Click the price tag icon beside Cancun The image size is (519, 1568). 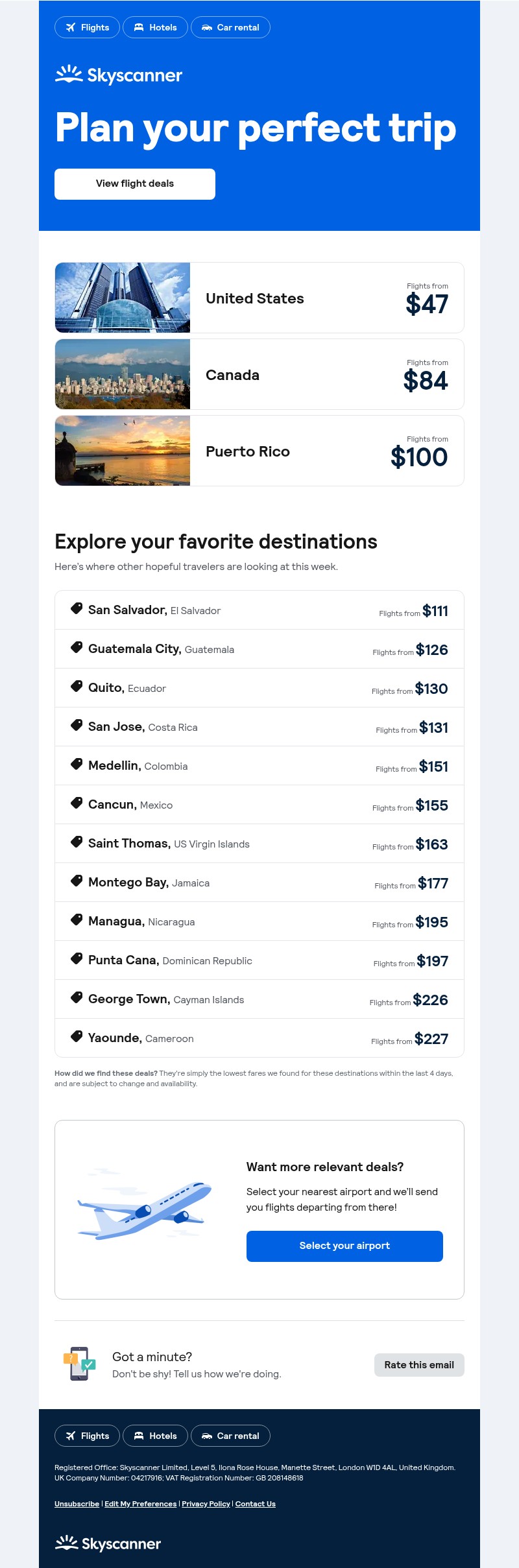click(x=77, y=803)
